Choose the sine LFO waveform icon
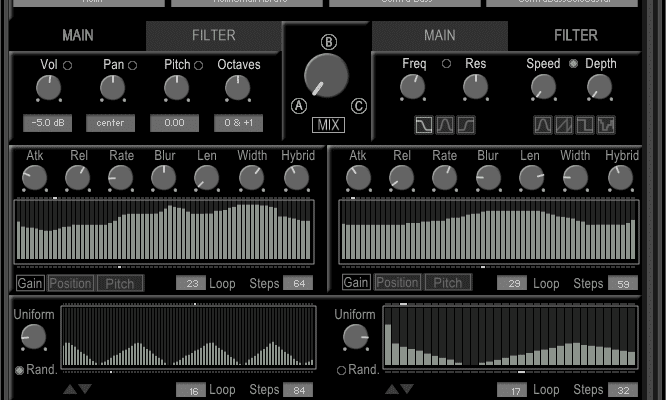 (x=543, y=125)
